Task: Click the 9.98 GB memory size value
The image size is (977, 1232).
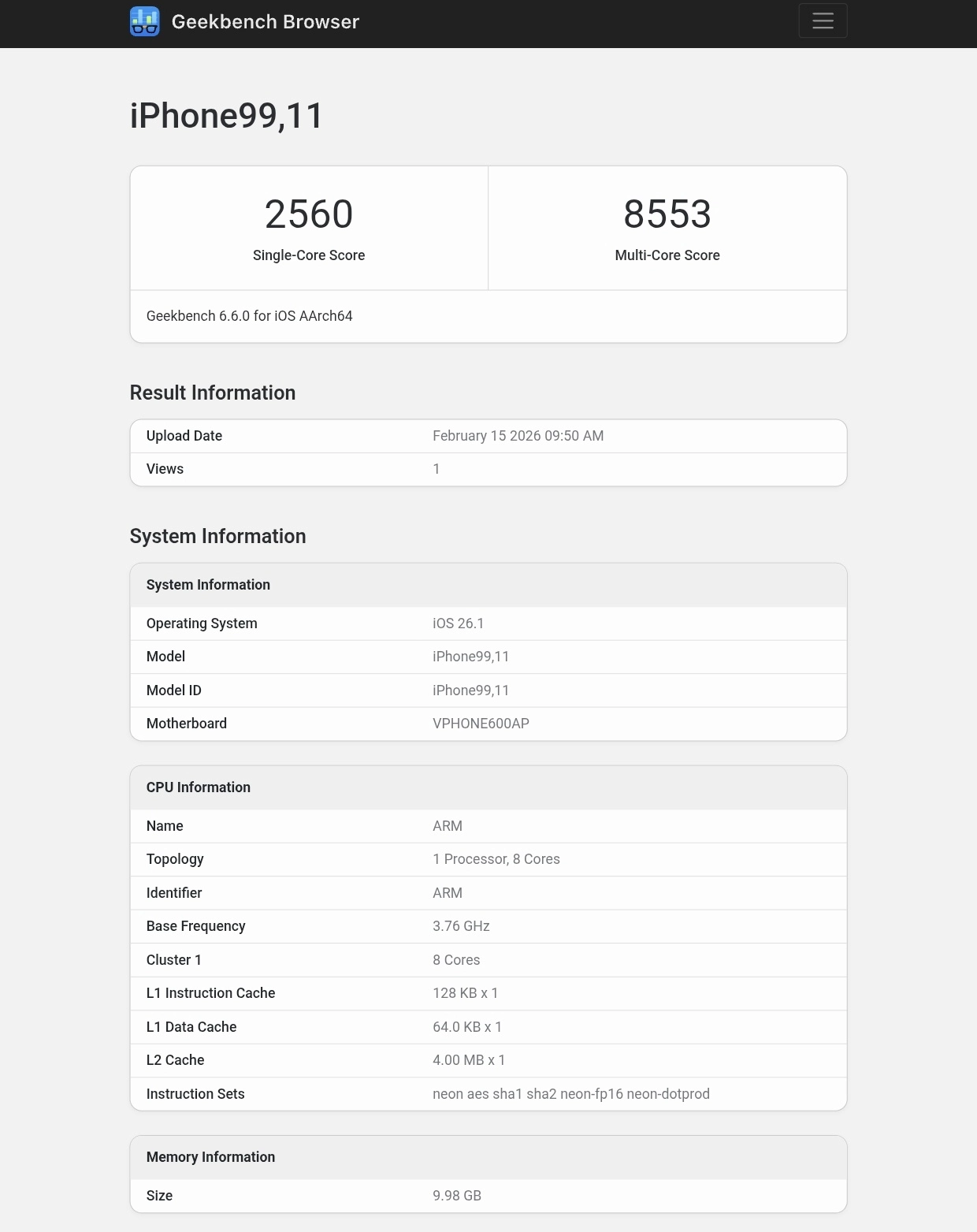Action: [457, 1196]
